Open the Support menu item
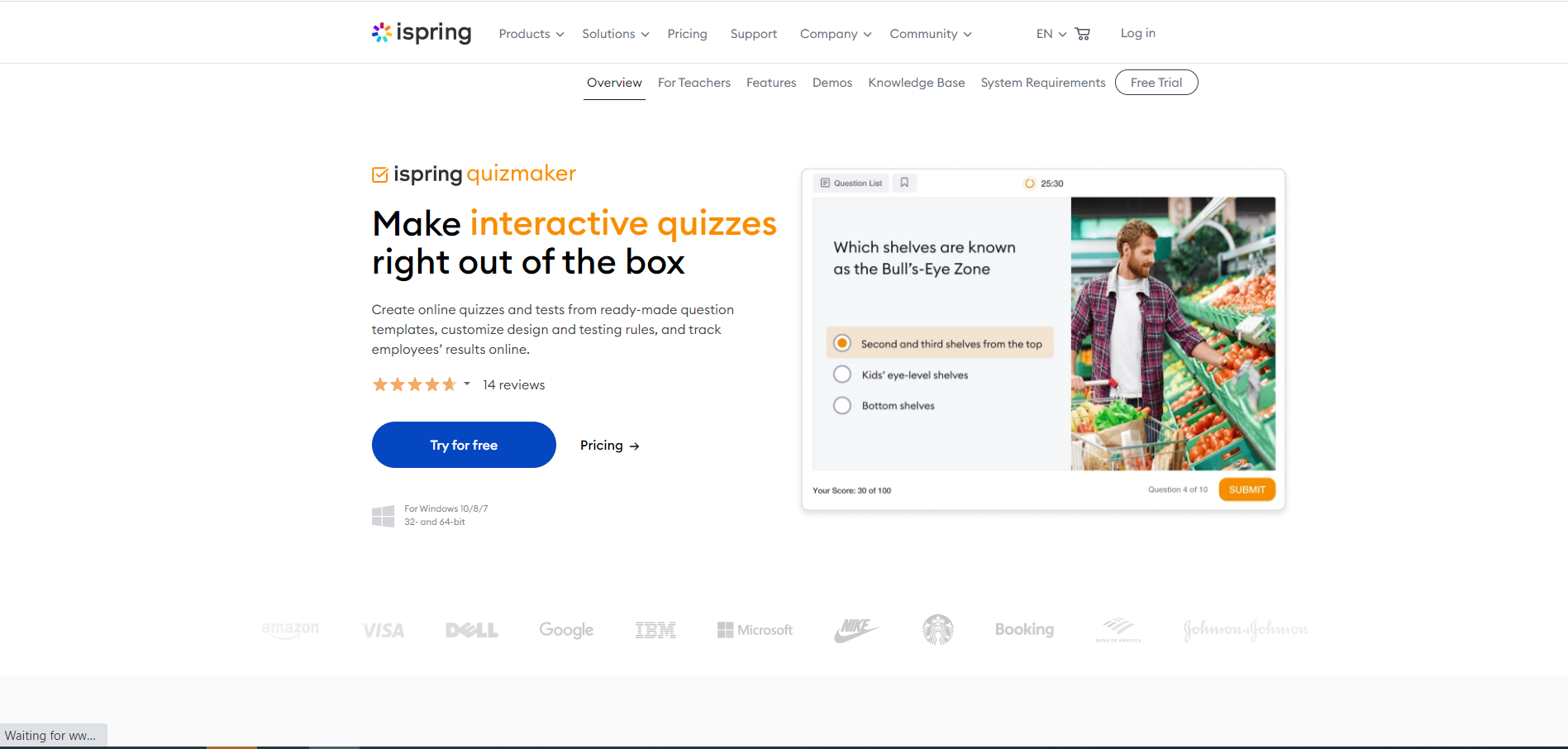1568x749 pixels. tap(754, 34)
